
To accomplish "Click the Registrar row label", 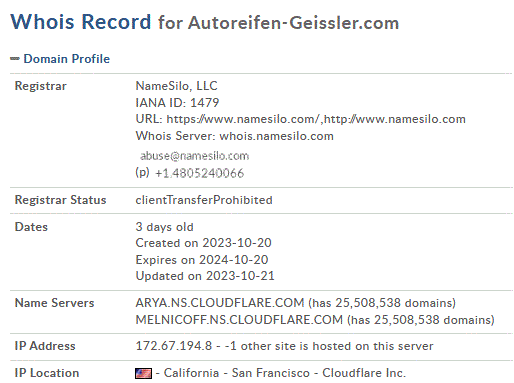I will [x=41, y=86].
